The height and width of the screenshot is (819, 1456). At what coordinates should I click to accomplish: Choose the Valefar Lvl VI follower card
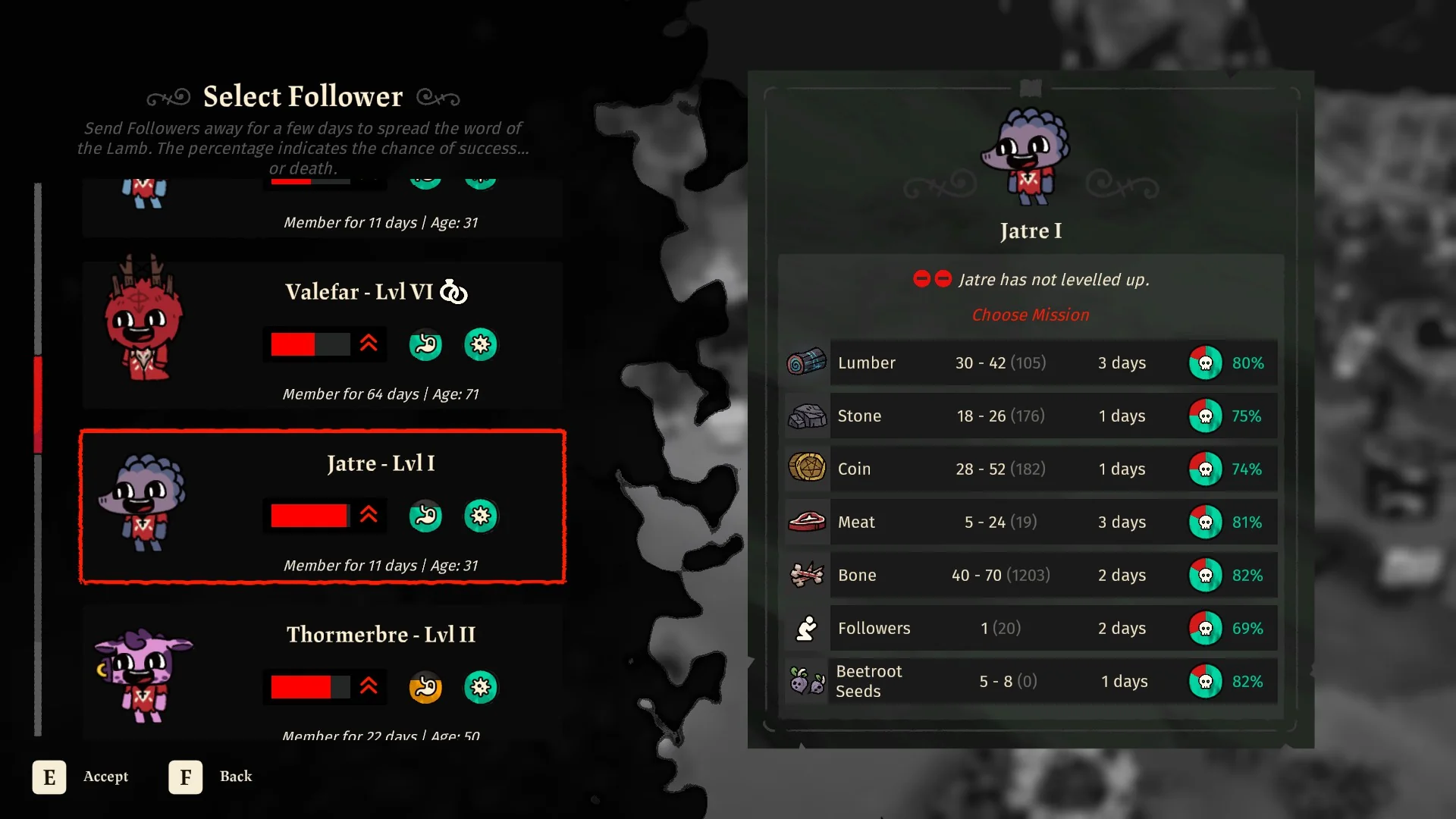[x=322, y=335]
